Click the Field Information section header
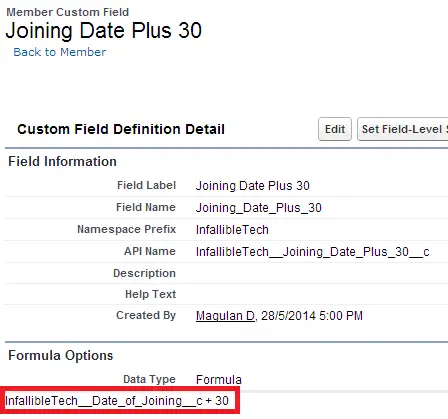 point(62,161)
